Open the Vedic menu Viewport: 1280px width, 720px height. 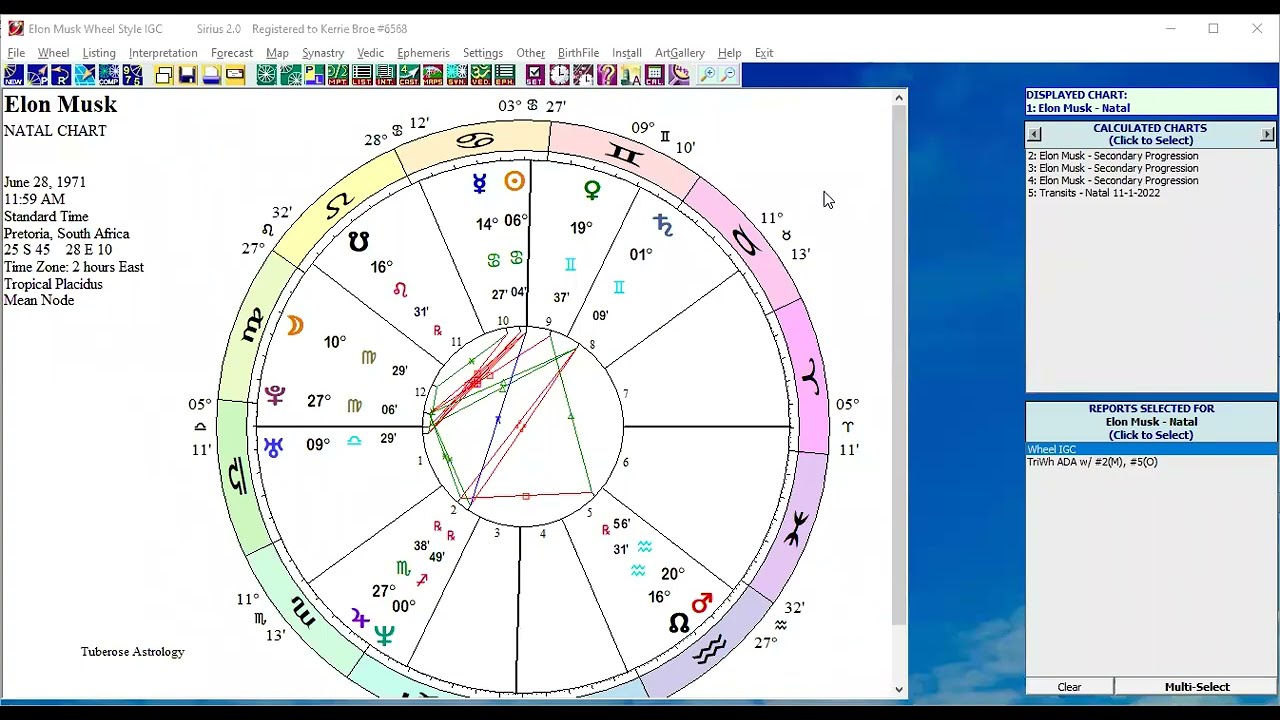coord(370,53)
